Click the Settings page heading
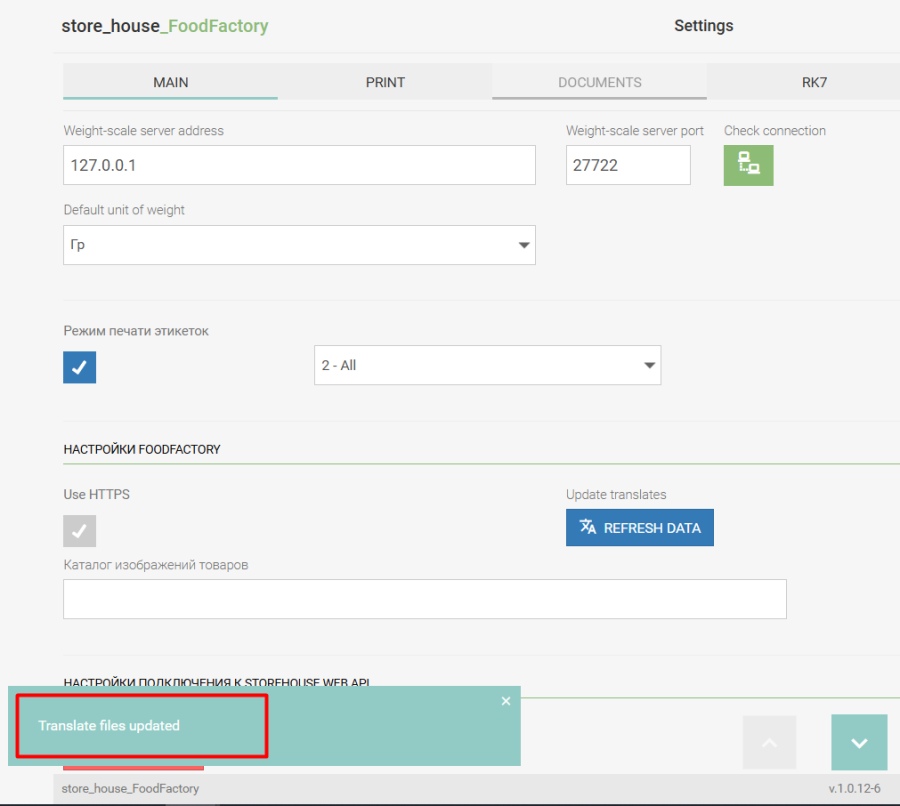The image size is (900, 806). click(x=703, y=26)
